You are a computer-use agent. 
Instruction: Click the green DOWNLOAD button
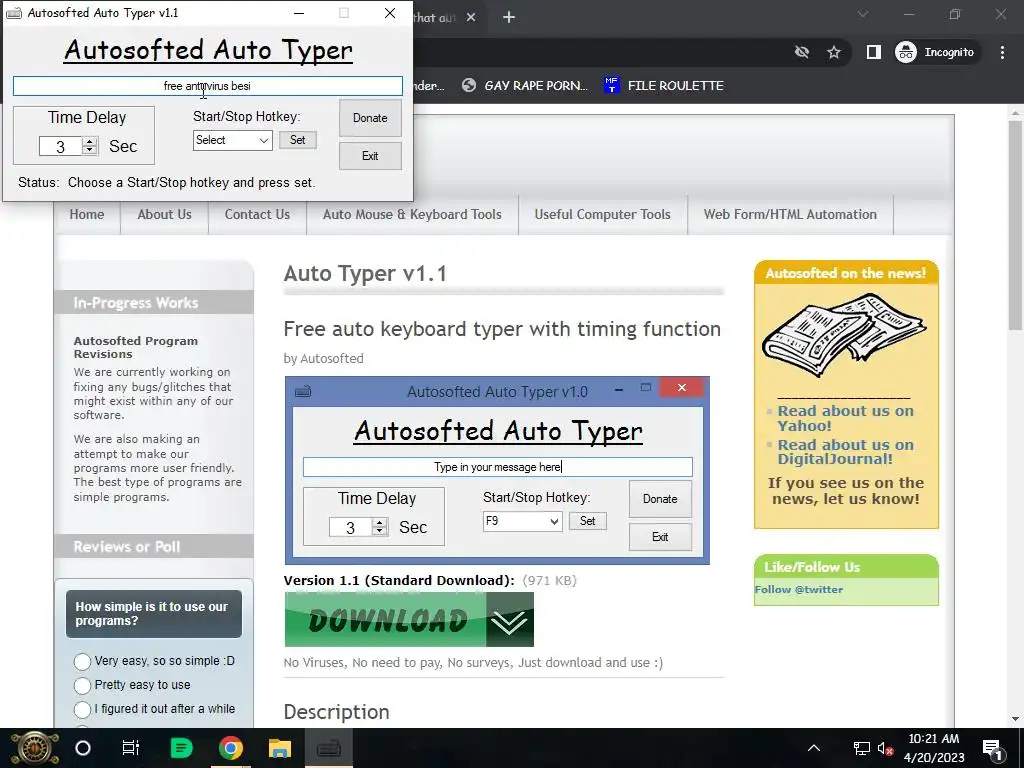(x=409, y=619)
